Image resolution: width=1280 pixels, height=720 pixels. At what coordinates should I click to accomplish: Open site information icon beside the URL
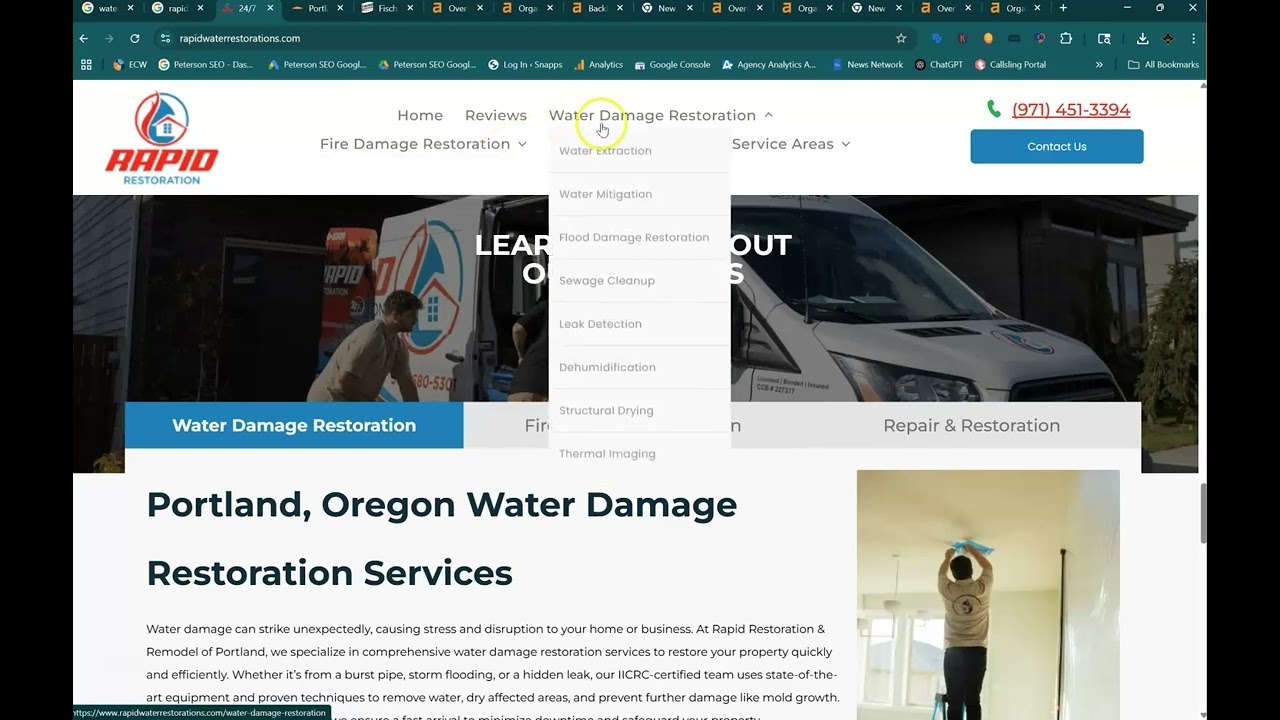pos(165,38)
